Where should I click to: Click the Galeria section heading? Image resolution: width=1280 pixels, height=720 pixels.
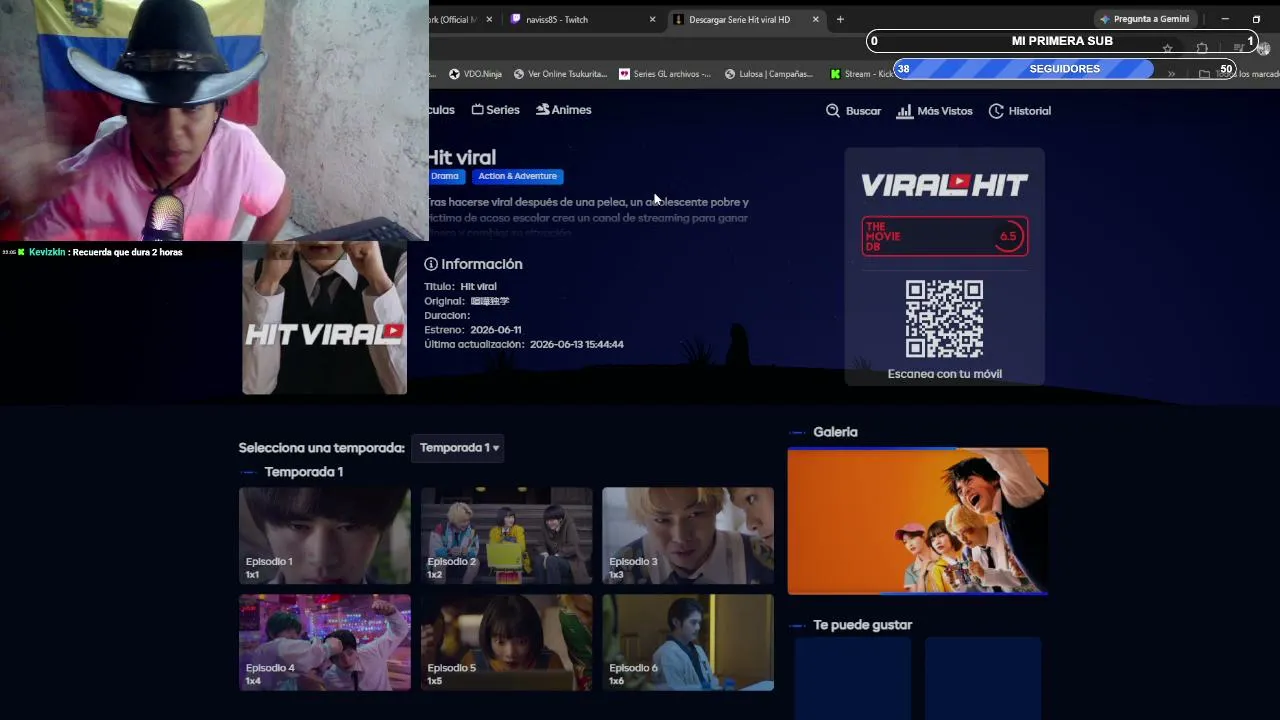pos(836,432)
